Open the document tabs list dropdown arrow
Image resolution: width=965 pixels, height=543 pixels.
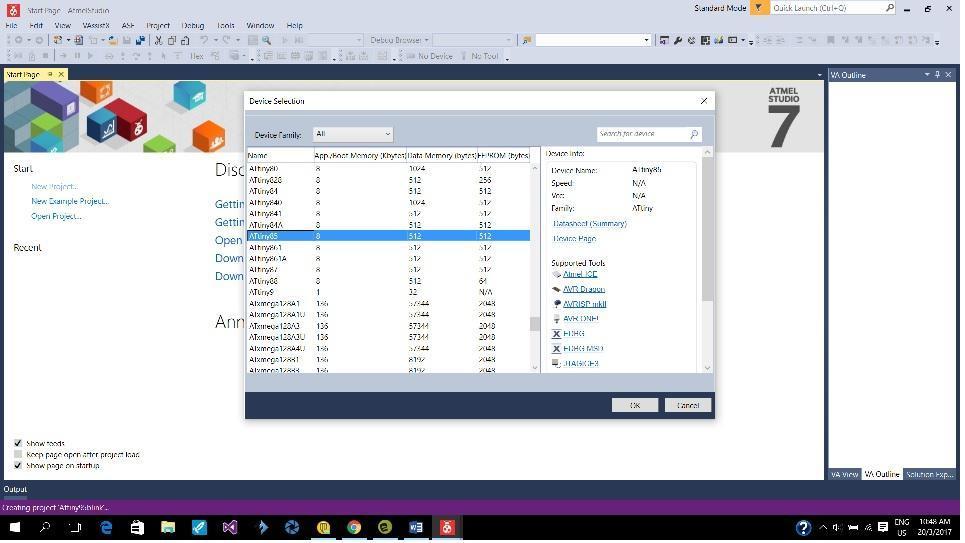[819, 75]
